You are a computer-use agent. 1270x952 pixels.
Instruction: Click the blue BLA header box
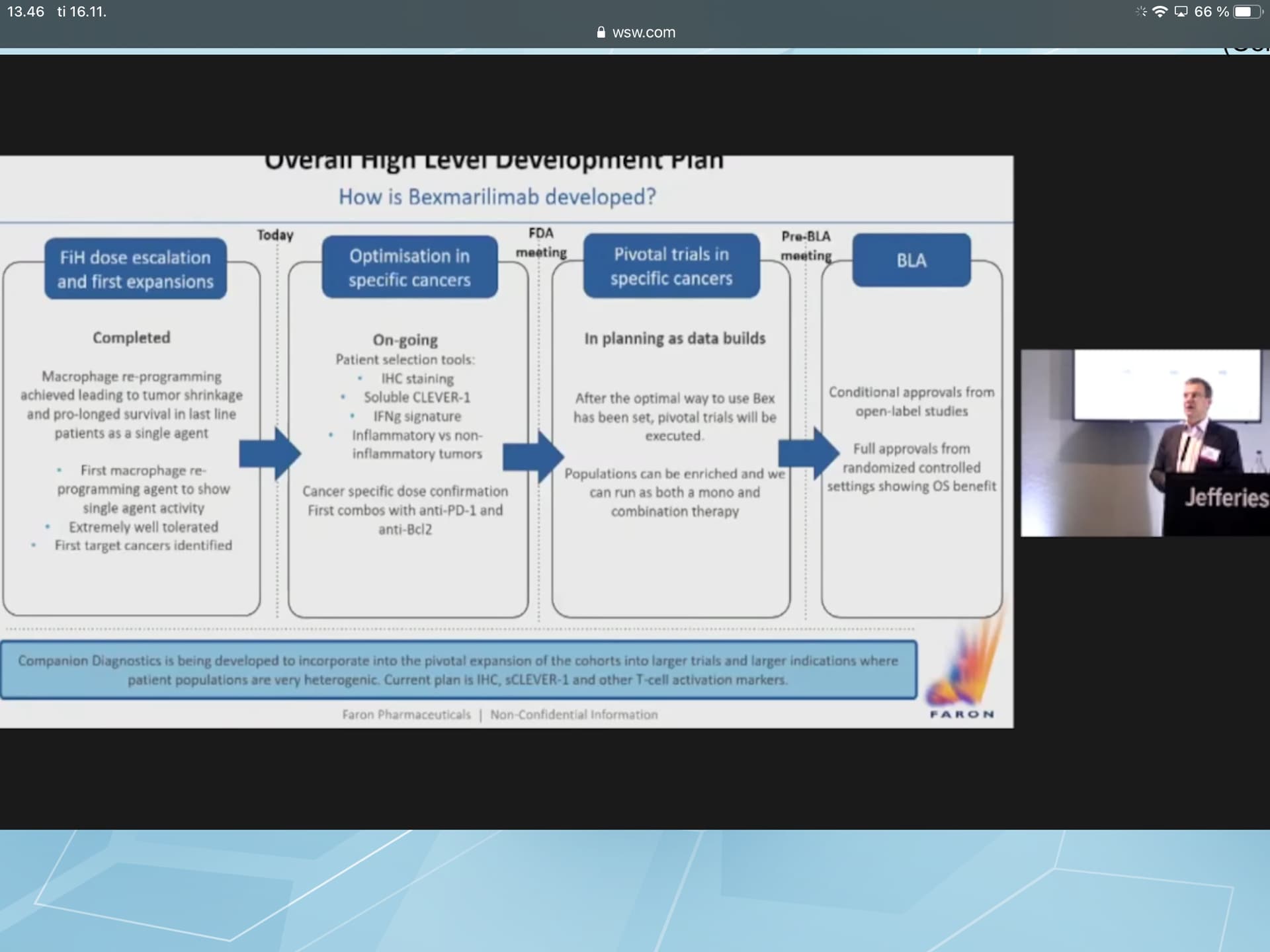tap(911, 260)
